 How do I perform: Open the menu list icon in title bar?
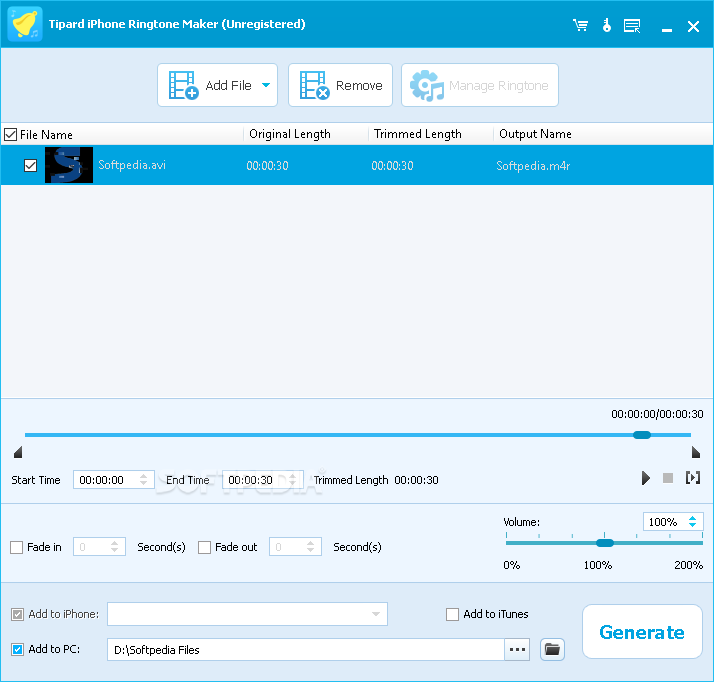(632, 26)
